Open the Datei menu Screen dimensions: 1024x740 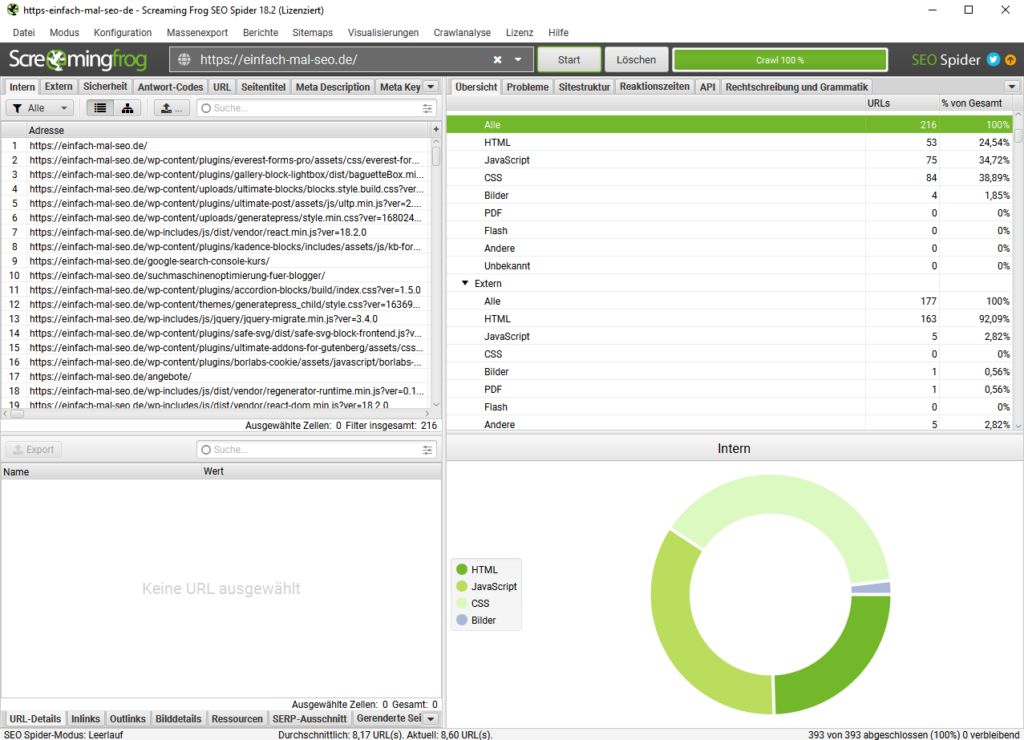tap(24, 33)
